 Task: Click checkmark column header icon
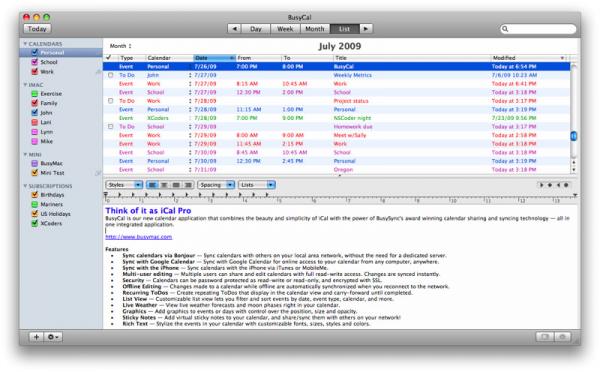(x=109, y=57)
